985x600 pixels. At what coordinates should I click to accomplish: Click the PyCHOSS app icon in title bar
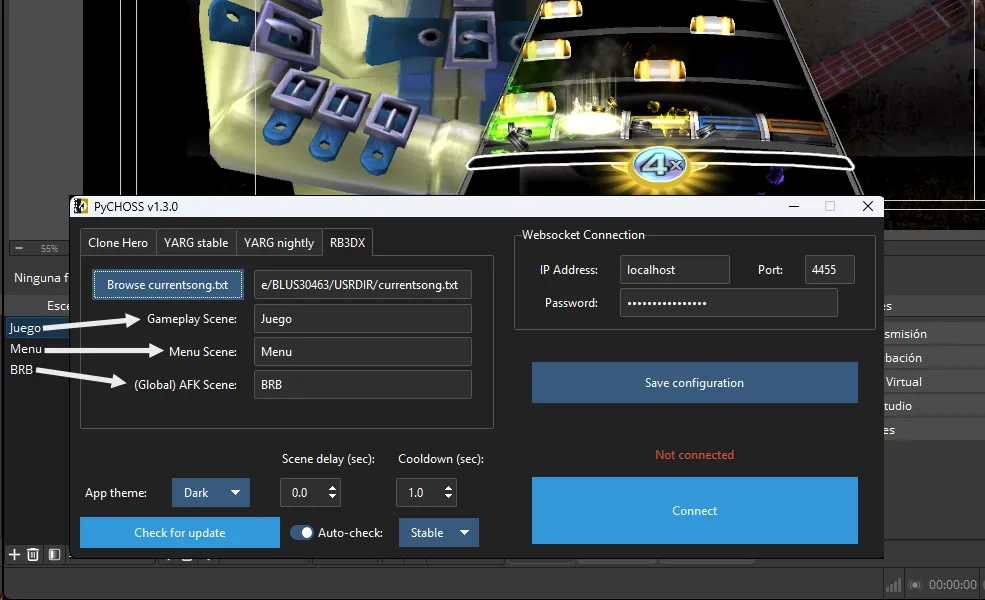[80, 206]
